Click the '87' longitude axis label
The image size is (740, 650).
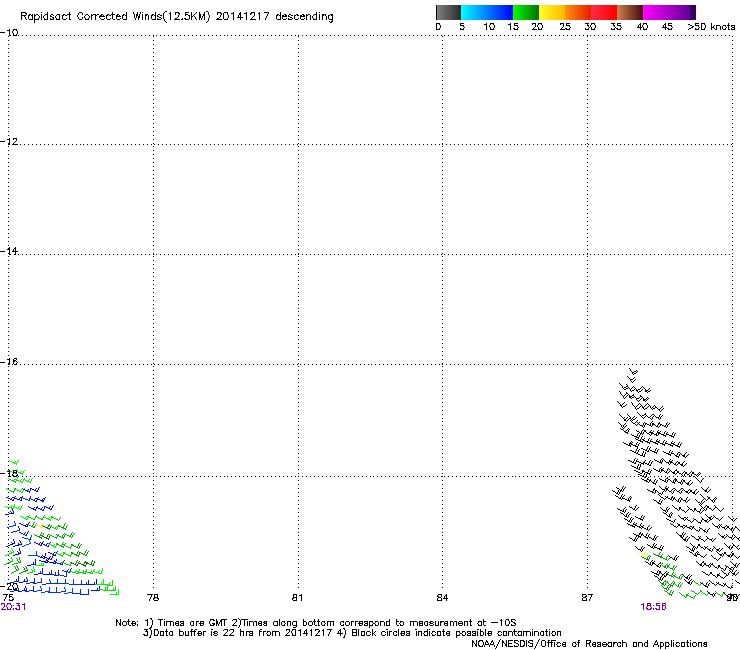click(x=587, y=598)
